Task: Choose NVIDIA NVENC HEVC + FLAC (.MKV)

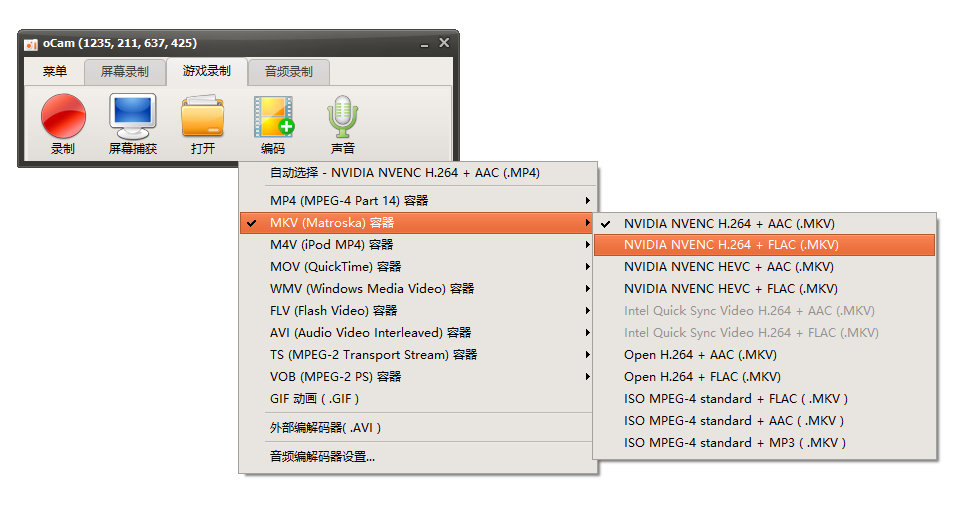Action: 764,289
